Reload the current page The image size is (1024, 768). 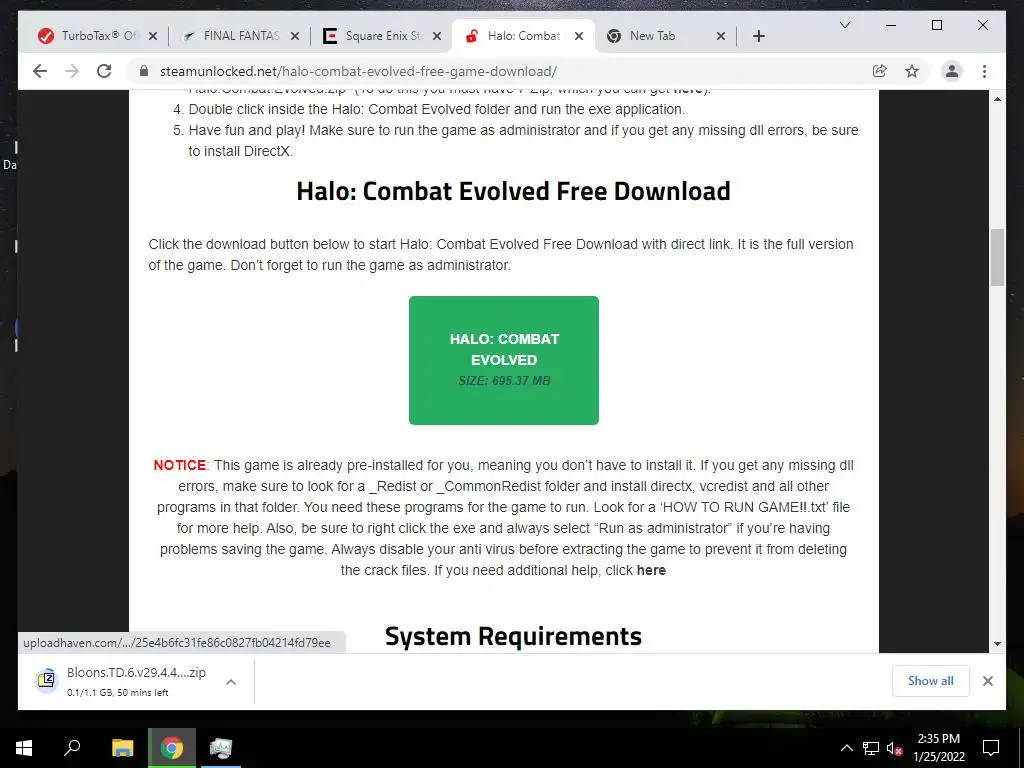pos(104,71)
